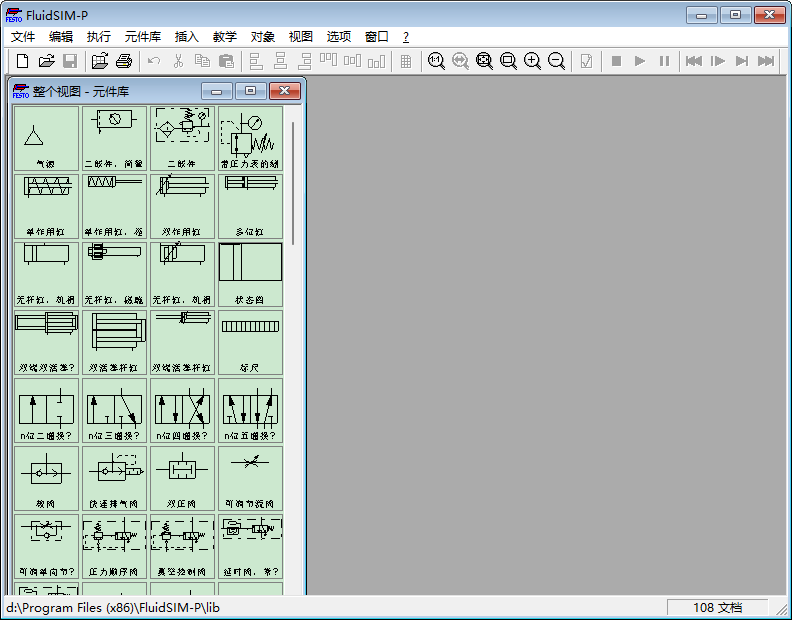792x620 pixels.
Task: Click the Paste toolbar icon
Action: tap(226, 61)
